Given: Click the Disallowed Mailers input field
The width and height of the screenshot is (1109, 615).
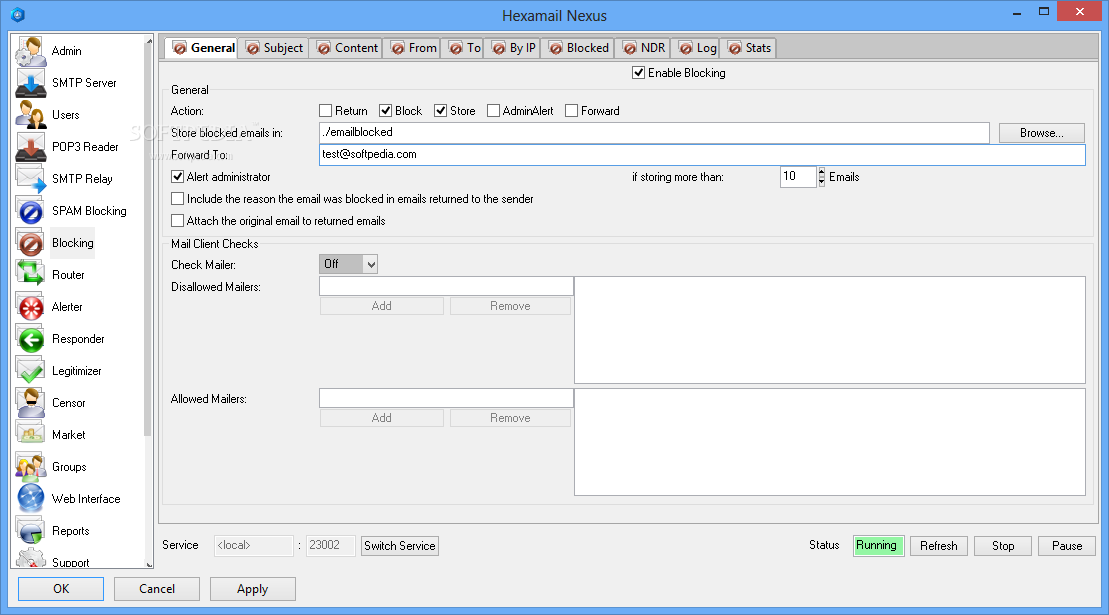Looking at the screenshot, I should pyautogui.click(x=446, y=286).
